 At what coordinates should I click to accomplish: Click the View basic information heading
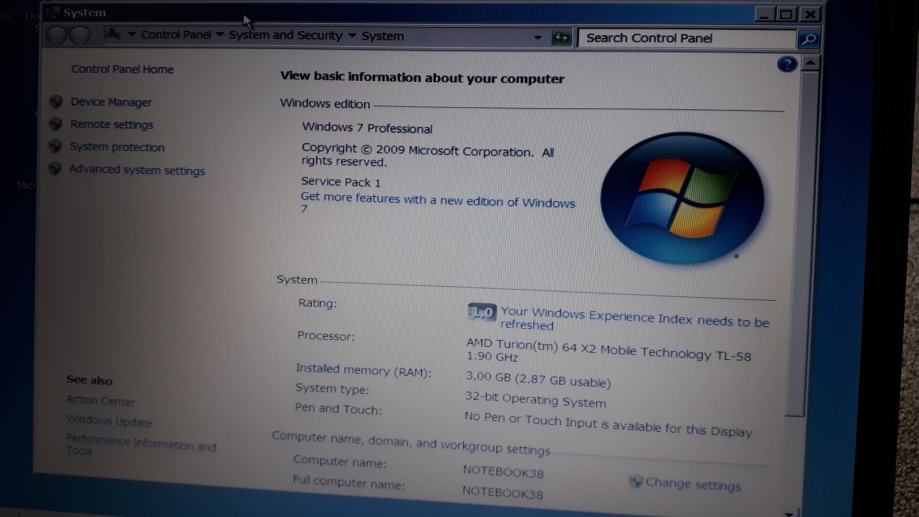pyautogui.click(x=422, y=77)
